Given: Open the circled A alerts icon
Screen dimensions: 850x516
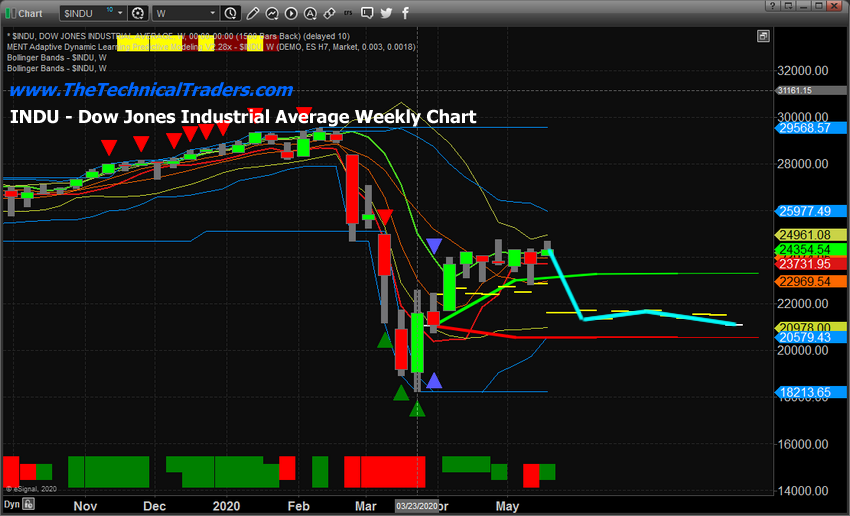Looking at the screenshot, I should (x=310, y=13).
